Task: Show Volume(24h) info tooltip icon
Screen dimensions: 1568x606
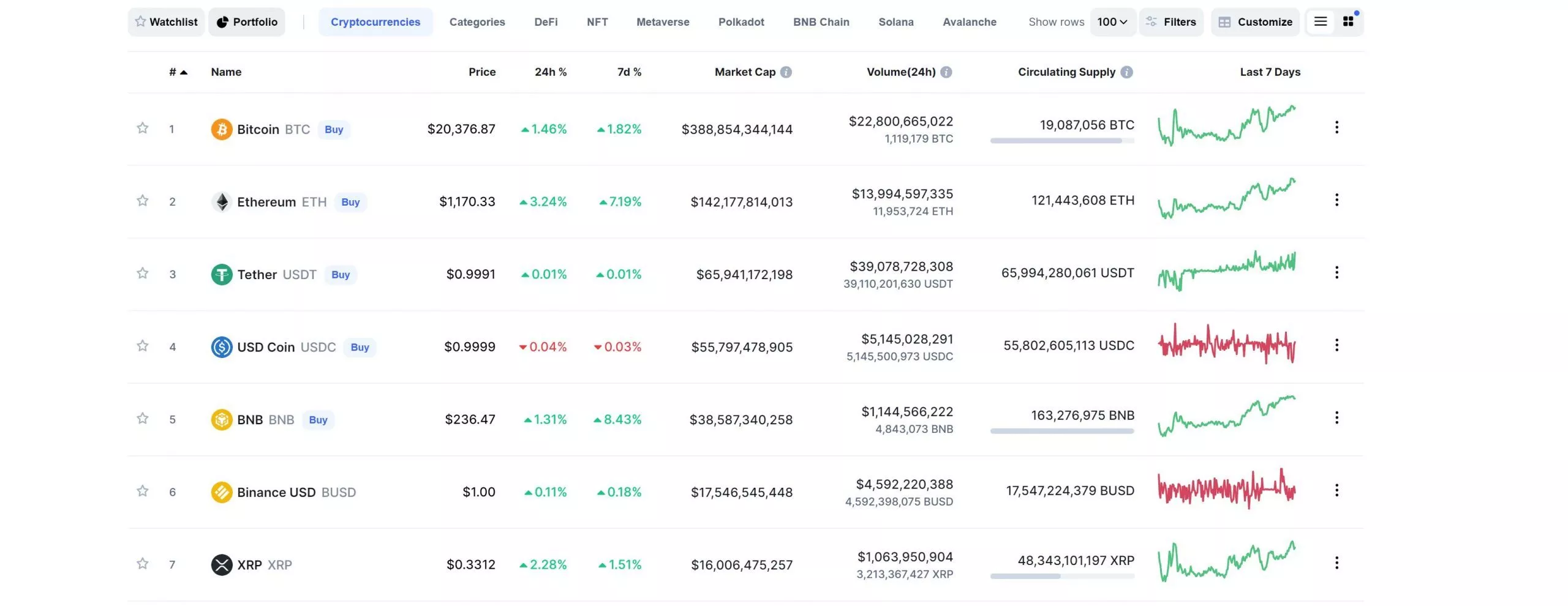Action: pos(946,72)
